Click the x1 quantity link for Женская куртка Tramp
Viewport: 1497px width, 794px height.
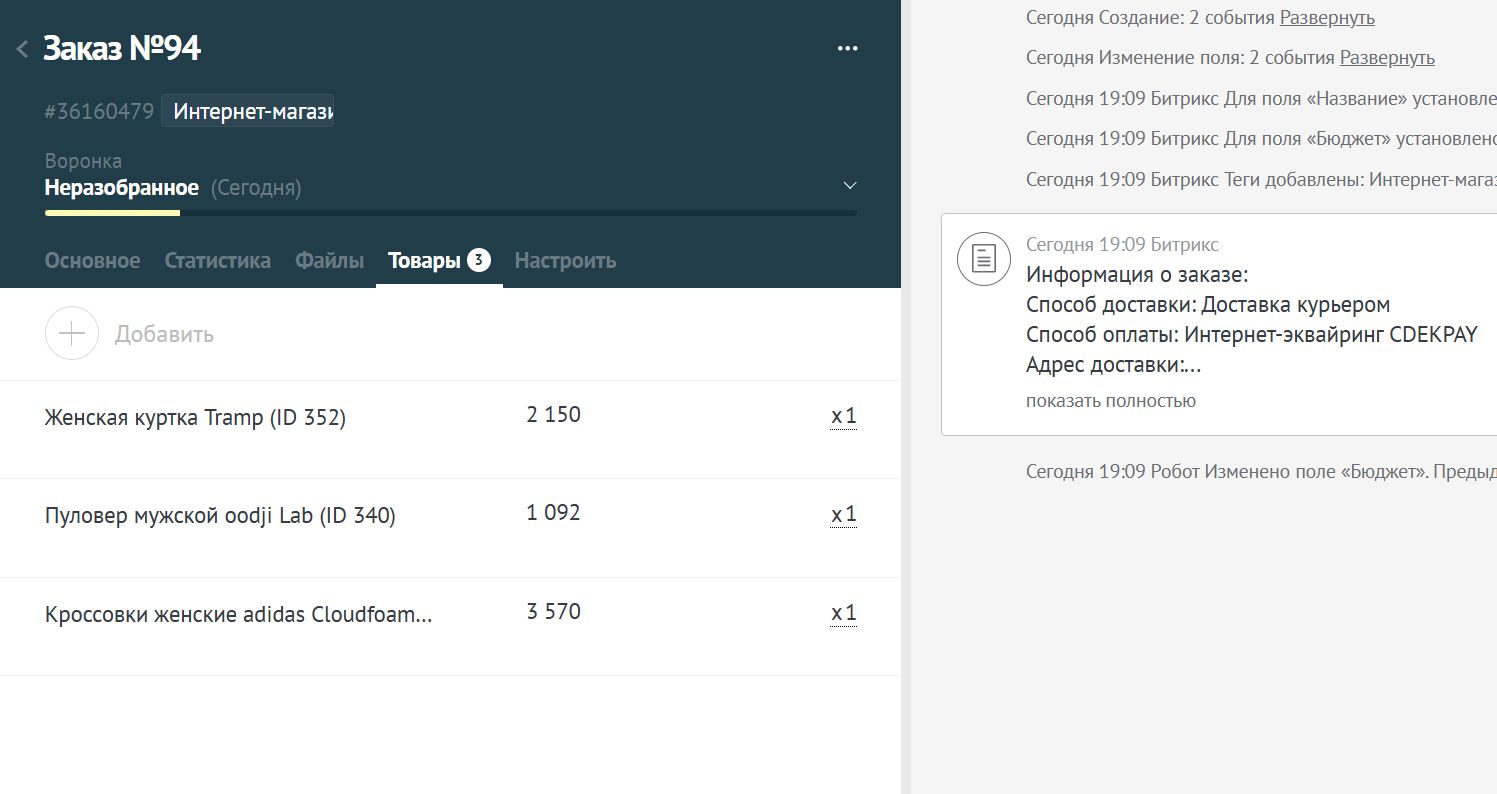(842, 416)
